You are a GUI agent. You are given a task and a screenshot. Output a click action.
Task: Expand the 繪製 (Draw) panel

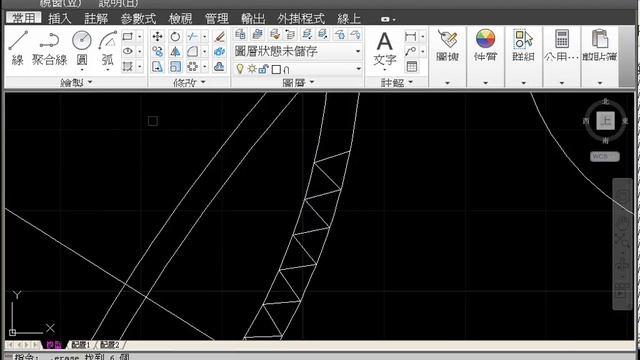pos(76,82)
